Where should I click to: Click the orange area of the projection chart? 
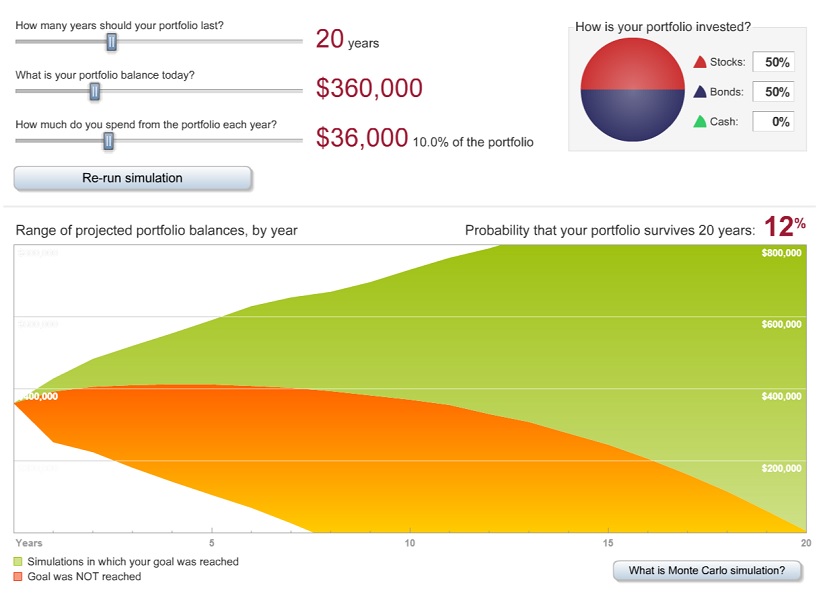(300, 440)
